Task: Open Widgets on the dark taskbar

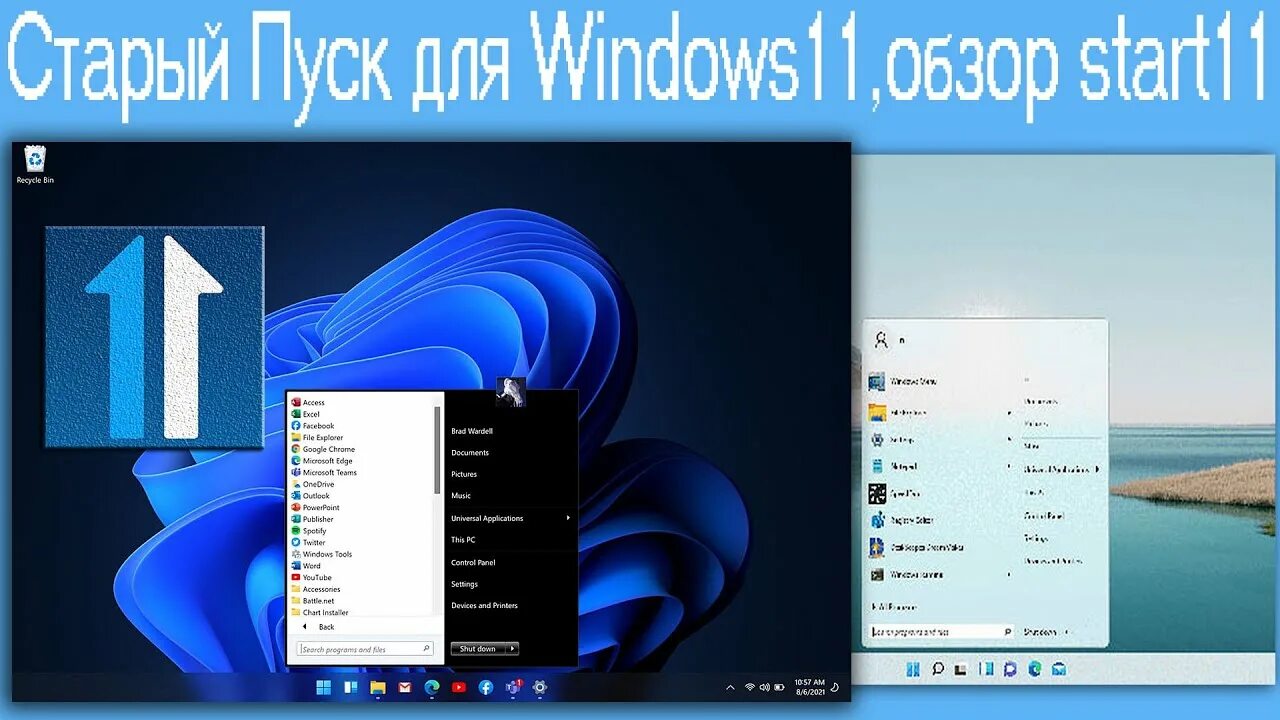Action: point(351,687)
